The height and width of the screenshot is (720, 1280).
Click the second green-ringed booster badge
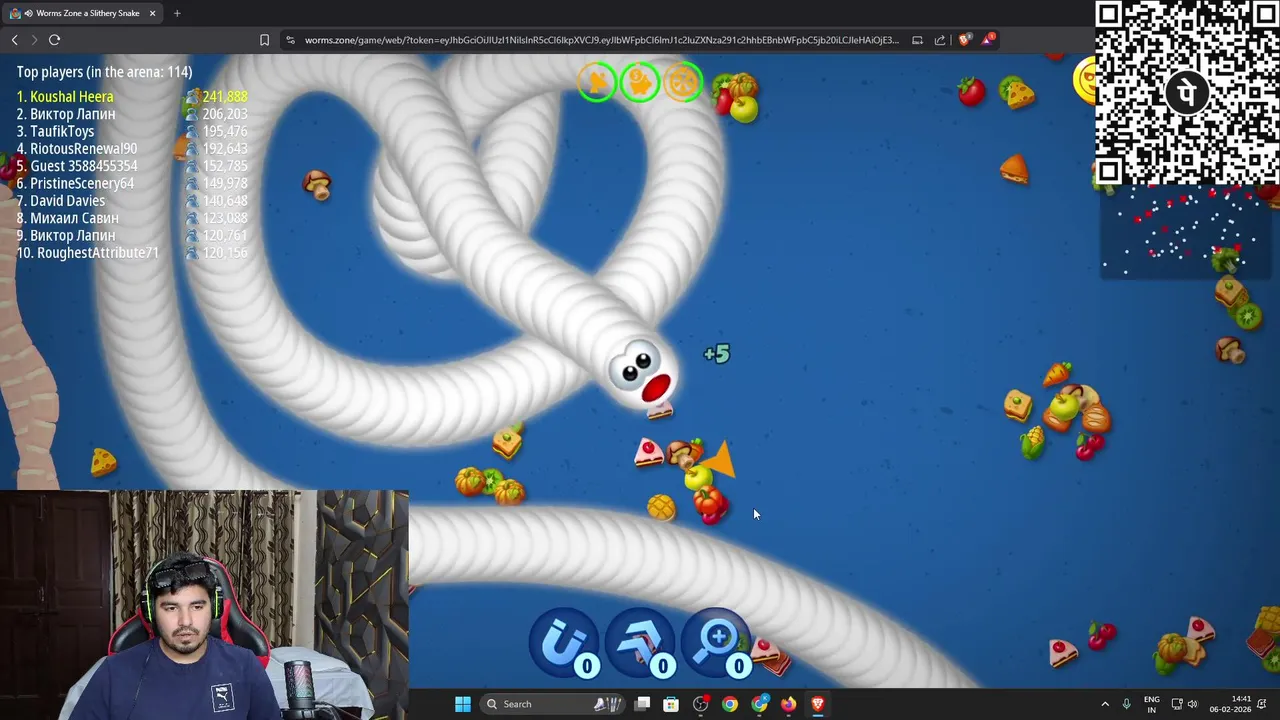pos(640,82)
